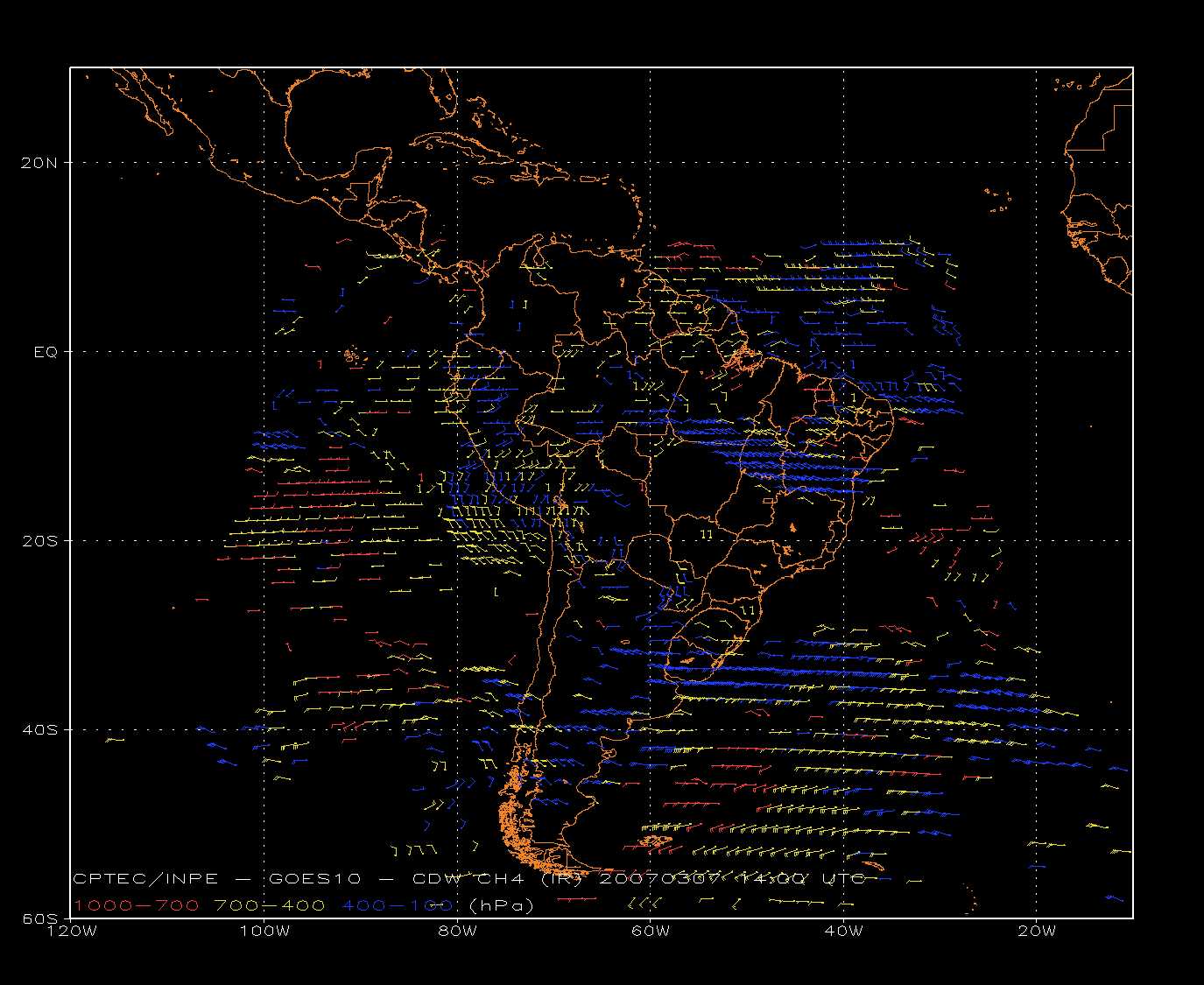Click the 14:00 UTC time text
Screen dimensions: 1204x985
click(x=804, y=879)
